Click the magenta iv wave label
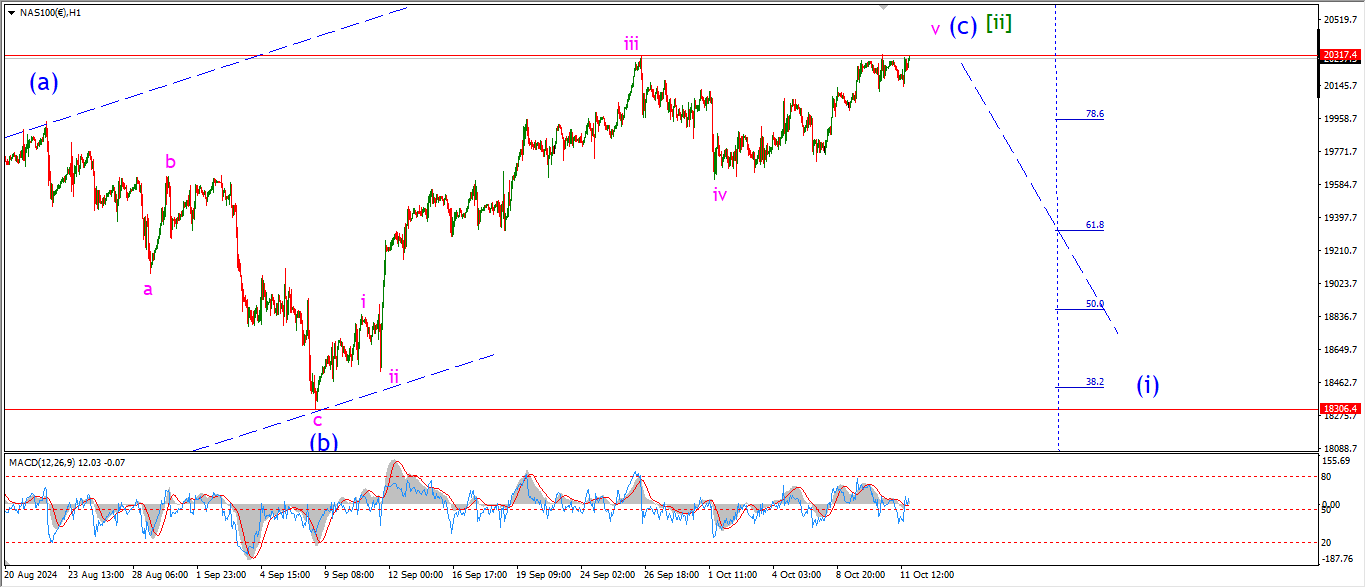The image size is (1366, 588). [x=720, y=195]
